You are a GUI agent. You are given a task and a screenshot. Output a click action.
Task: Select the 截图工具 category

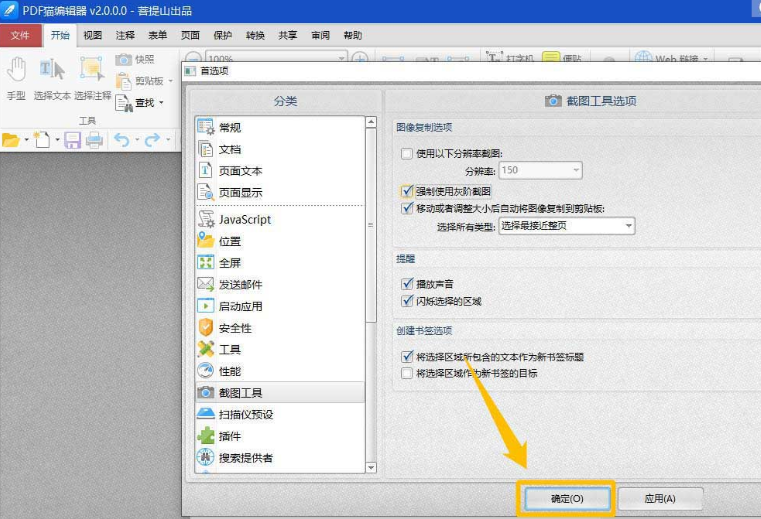(280, 392)
